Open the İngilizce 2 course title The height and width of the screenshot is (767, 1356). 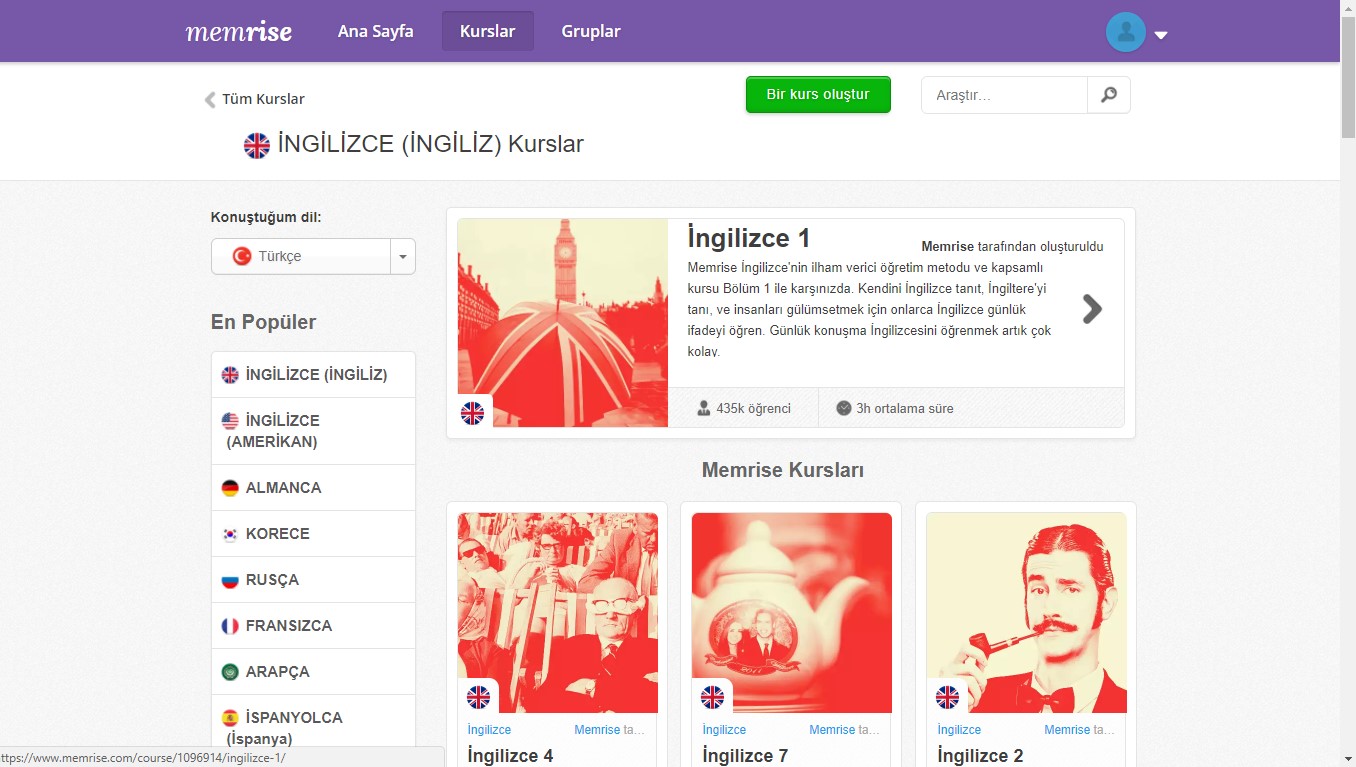[x=980, y=756]
